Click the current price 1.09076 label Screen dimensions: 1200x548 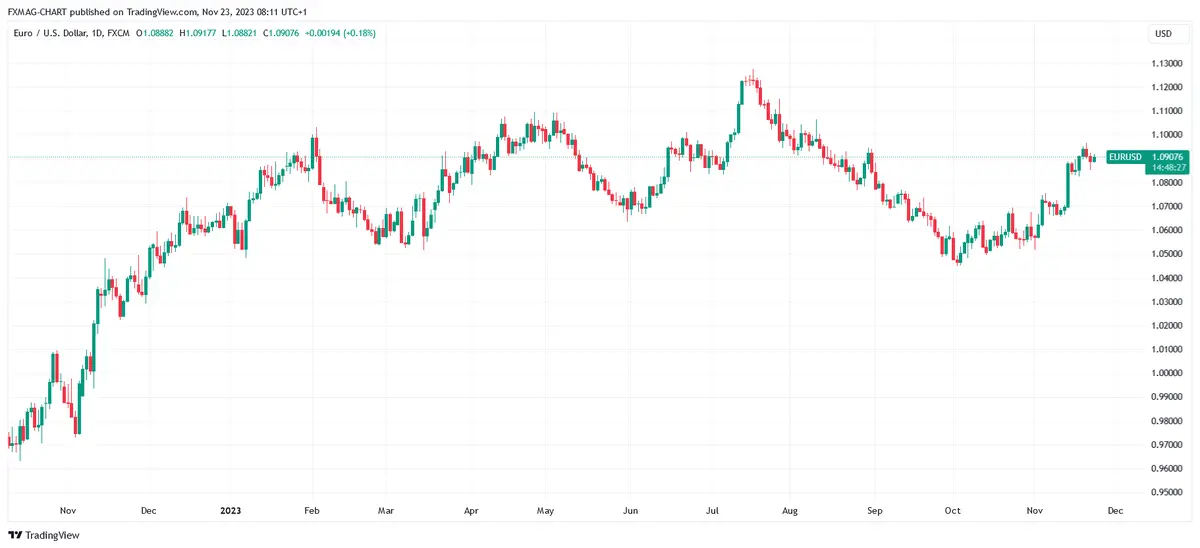(x=1167, y=157)
